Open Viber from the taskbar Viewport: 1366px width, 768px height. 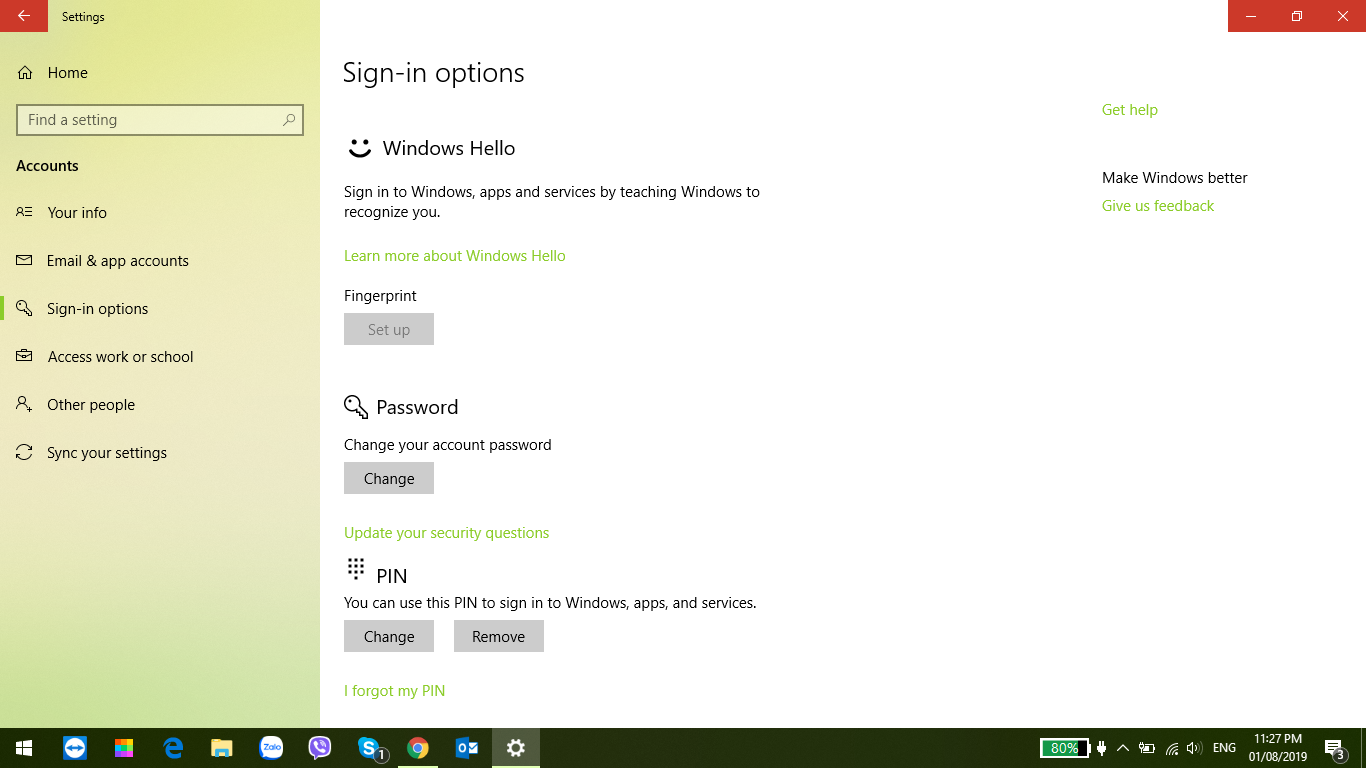point(320,748)
